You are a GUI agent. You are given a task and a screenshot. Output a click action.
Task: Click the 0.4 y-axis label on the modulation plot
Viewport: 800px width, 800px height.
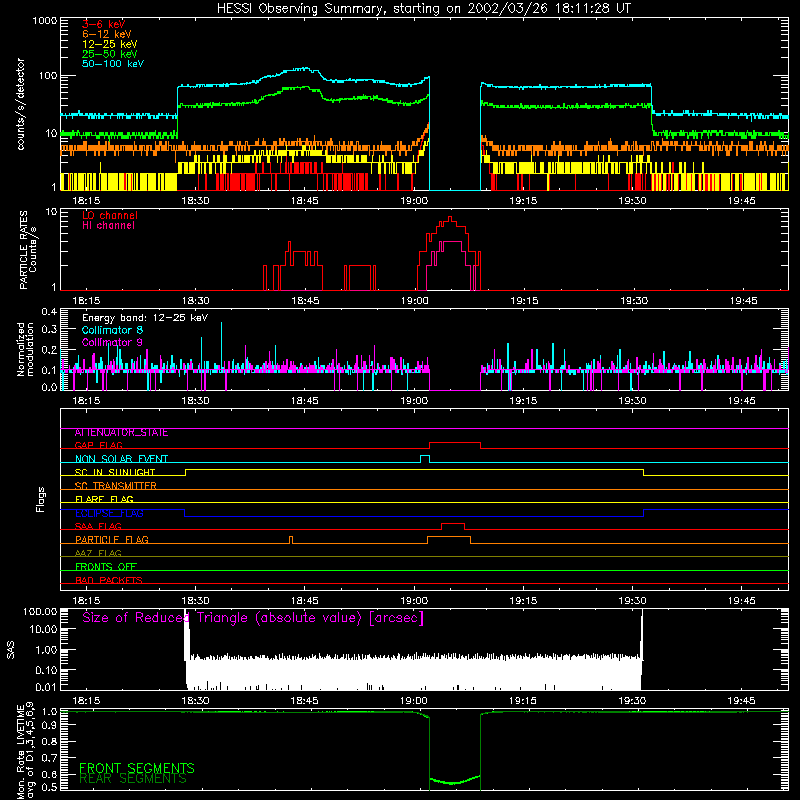[x=49, y=312]
